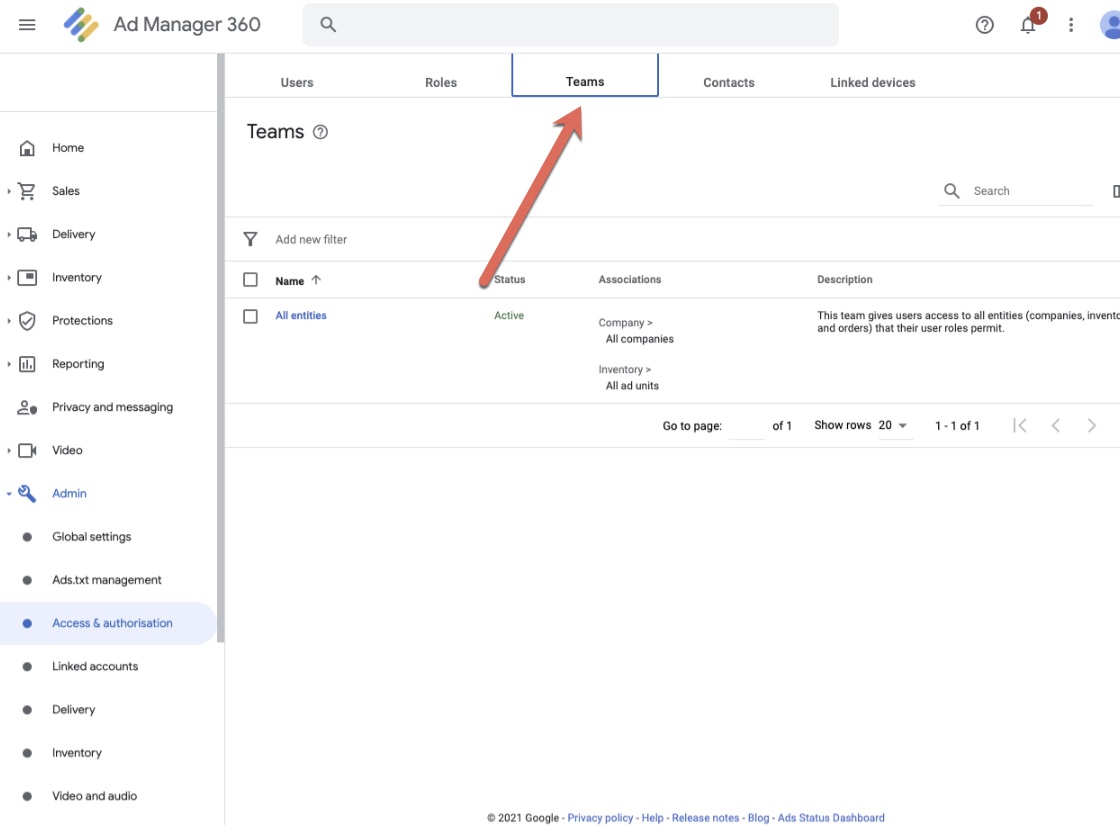This screenshot has height=825, width=1120.
Task: Click the help question mark icon in header
Action: click(x=985, y=25)
